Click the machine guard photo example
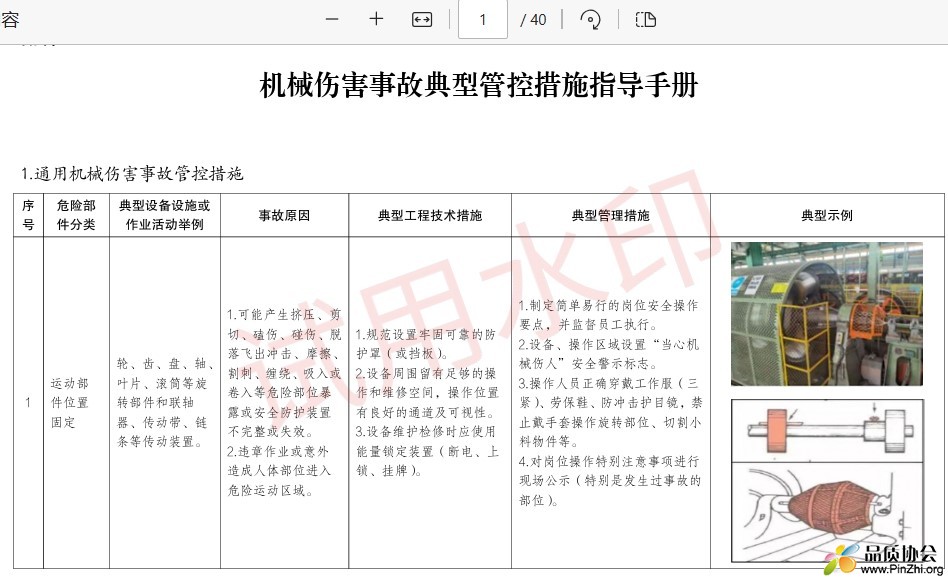This screenshot has height=581, width=948. (x=826, y=314)
